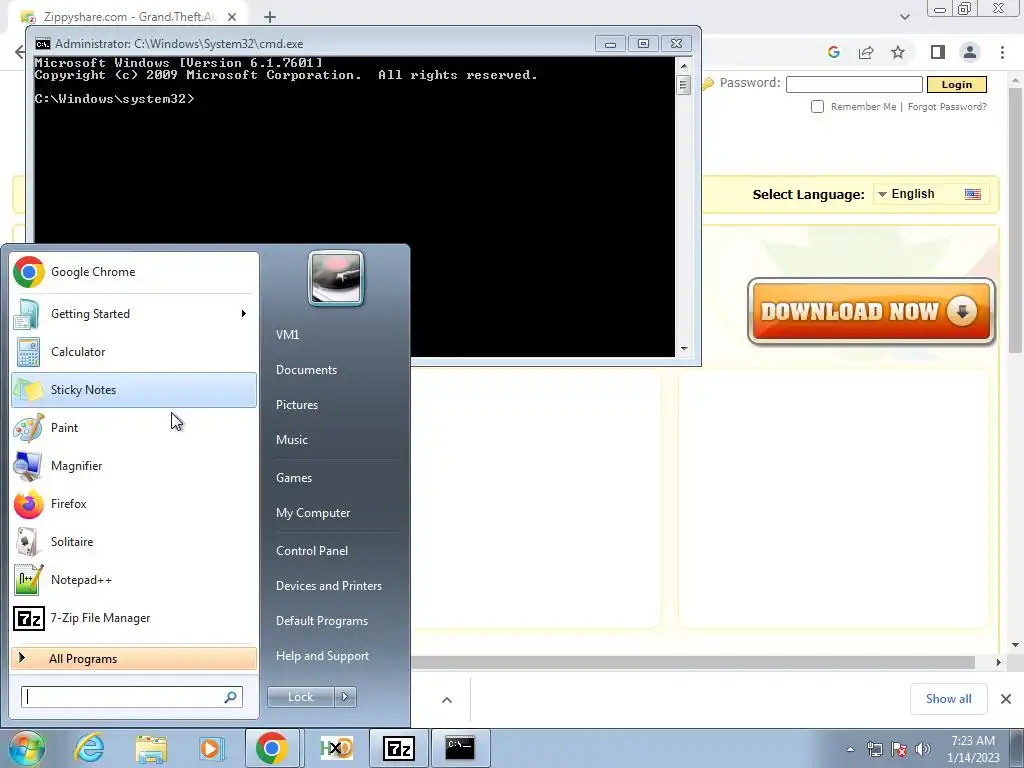Click the volume speaker tray icon
The image size is (1024, 768).
(923, 749)
